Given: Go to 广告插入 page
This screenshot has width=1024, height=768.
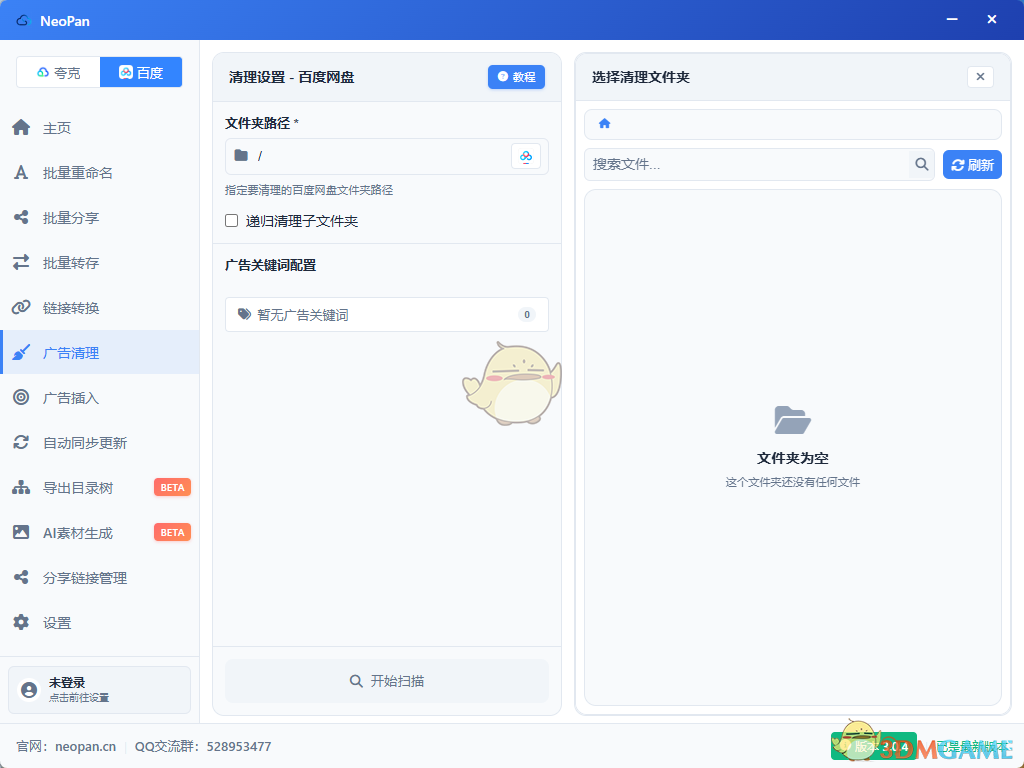Looking at the screenshot, I should (x=70, y=398).
